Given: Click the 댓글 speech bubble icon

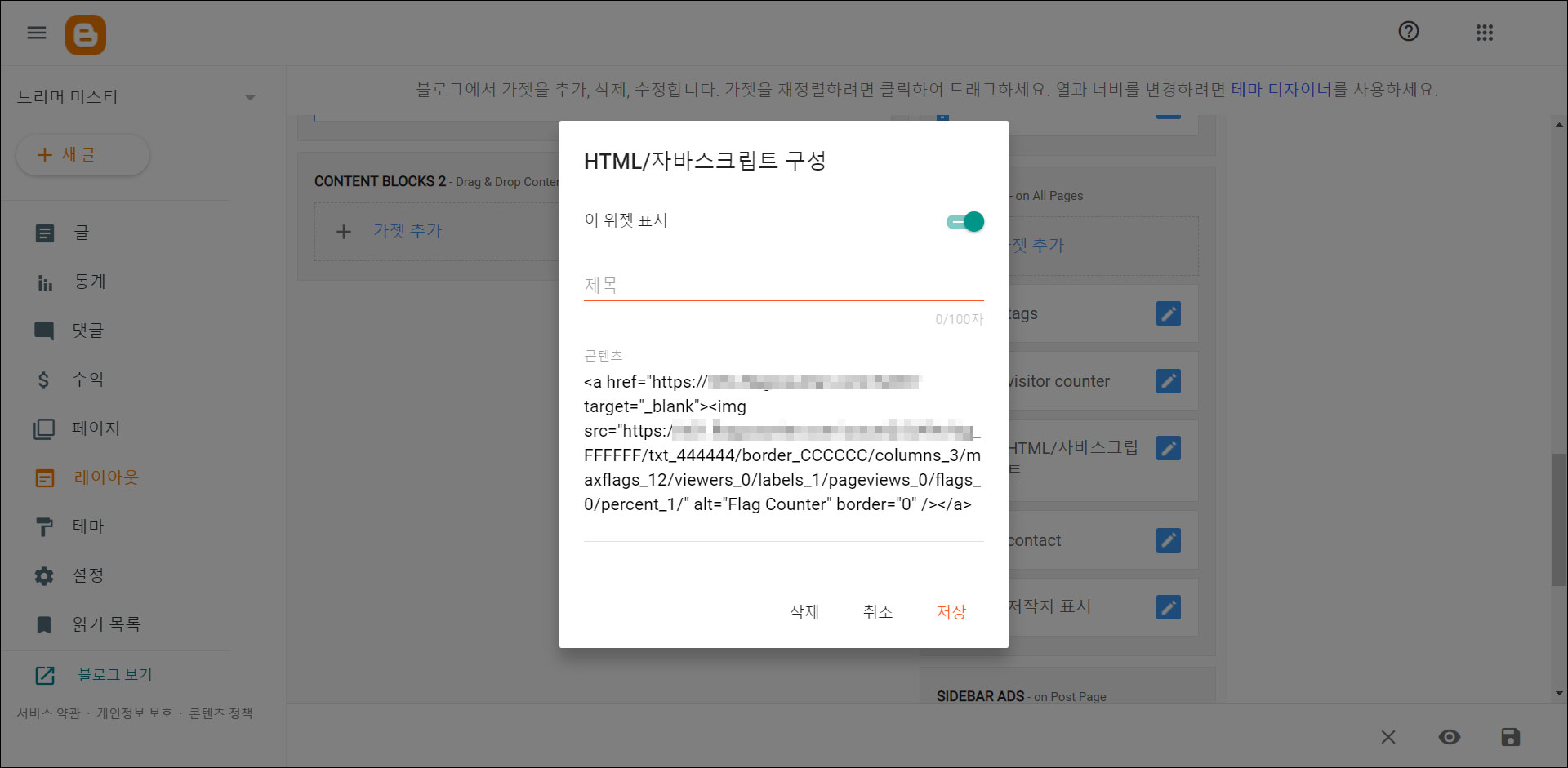Looking at the screenshot, I should coord(44,331).
